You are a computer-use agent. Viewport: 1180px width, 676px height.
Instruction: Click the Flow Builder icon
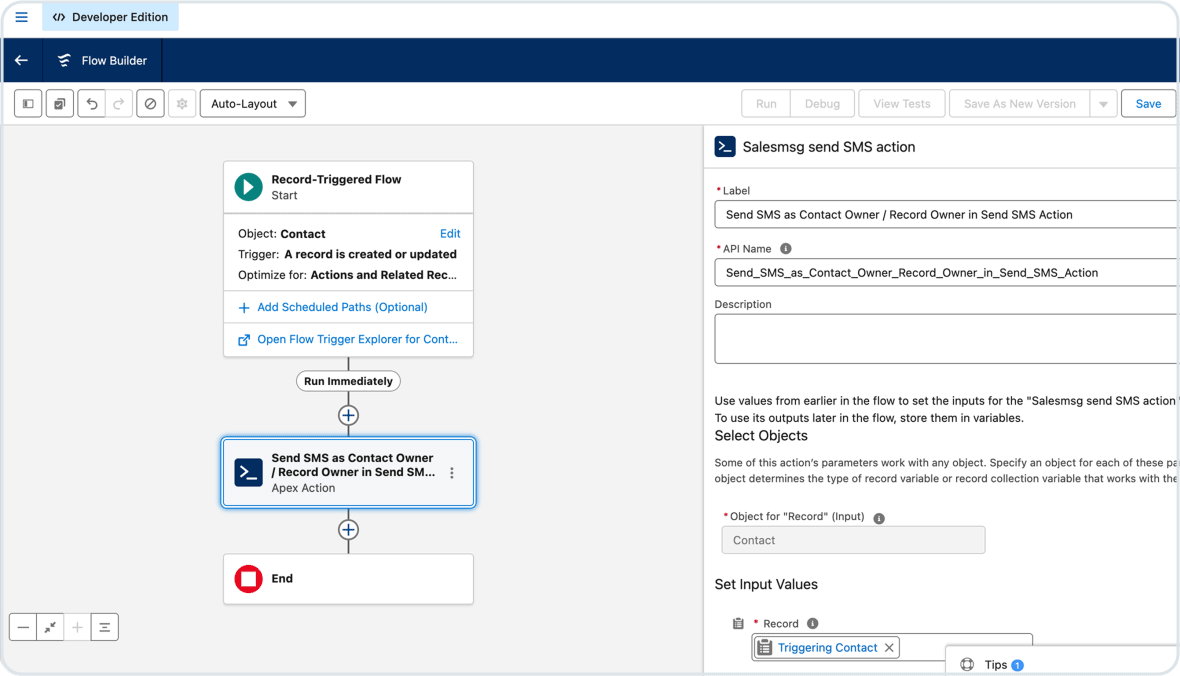(64, 60)
